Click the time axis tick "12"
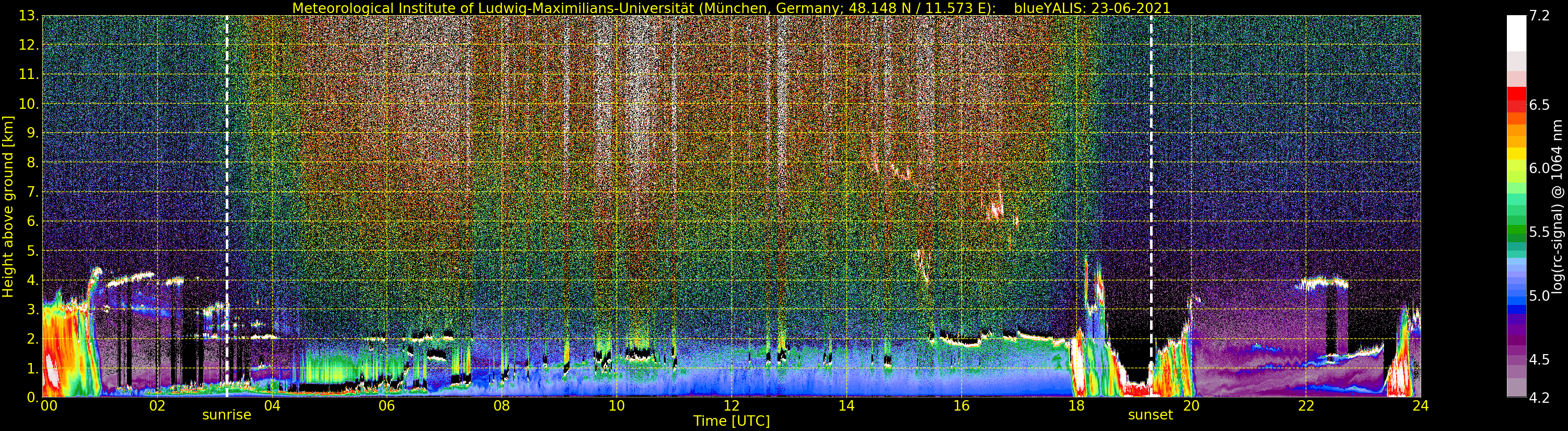 [x=731, y=405]
